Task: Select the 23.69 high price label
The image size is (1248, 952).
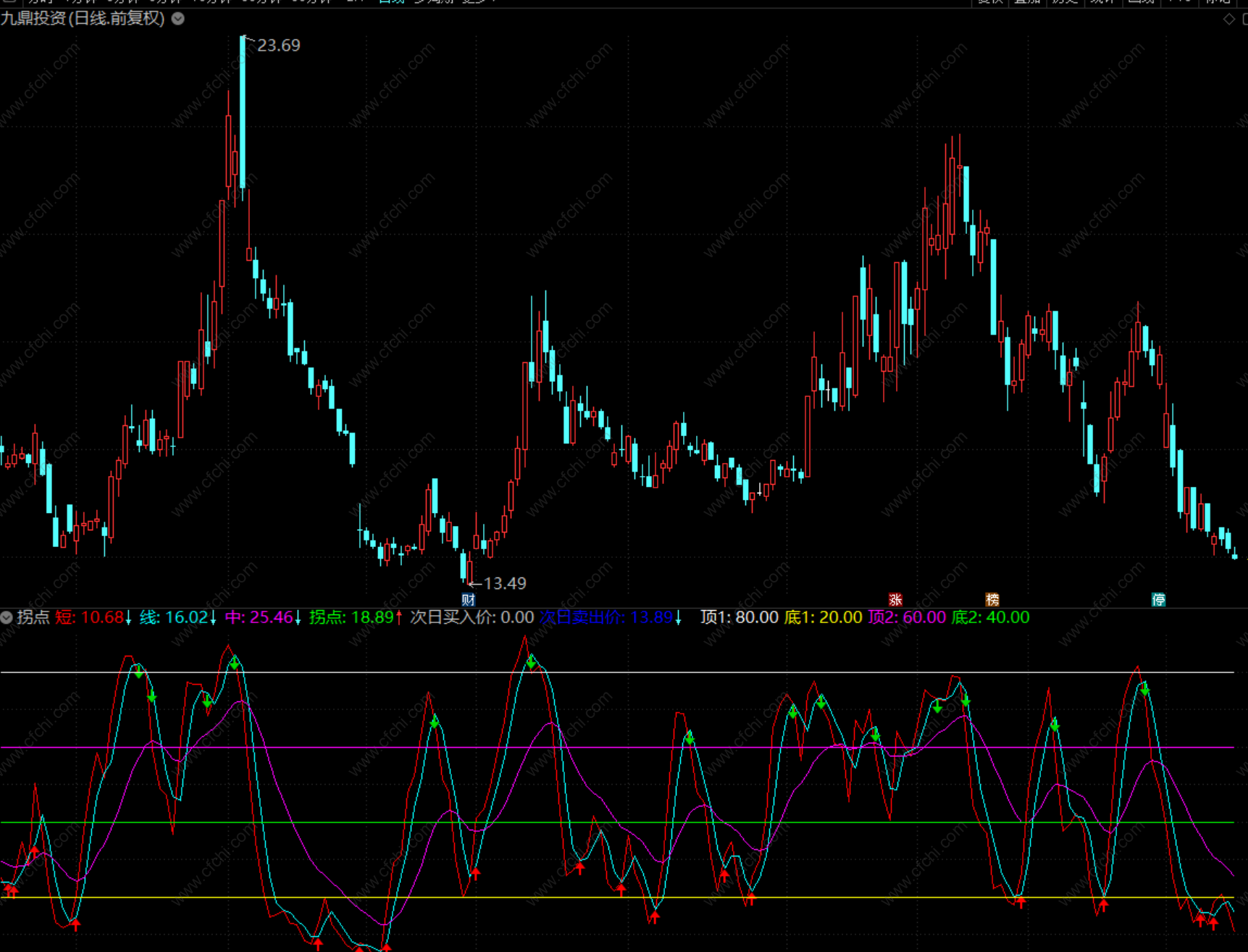Action: [x=278, y=46]
